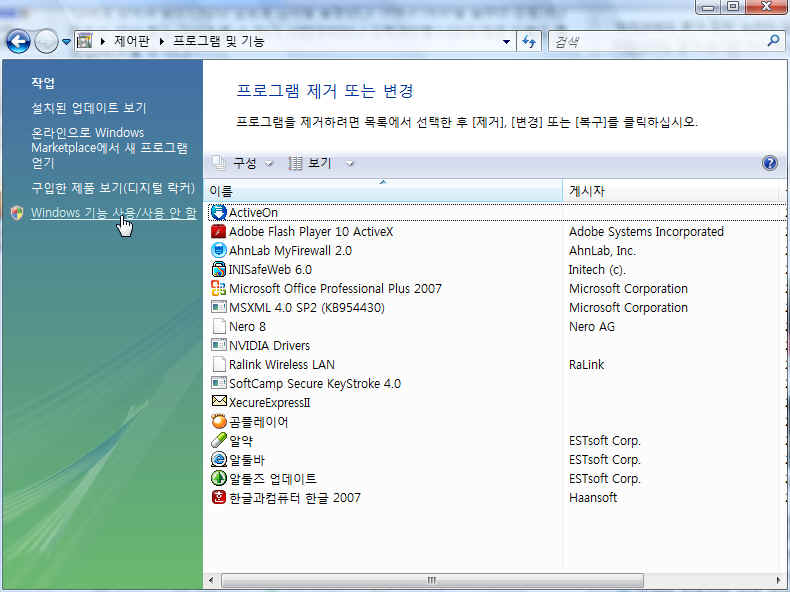
Task: Select the Nero 8 program icon
Action: click(218, 326)
